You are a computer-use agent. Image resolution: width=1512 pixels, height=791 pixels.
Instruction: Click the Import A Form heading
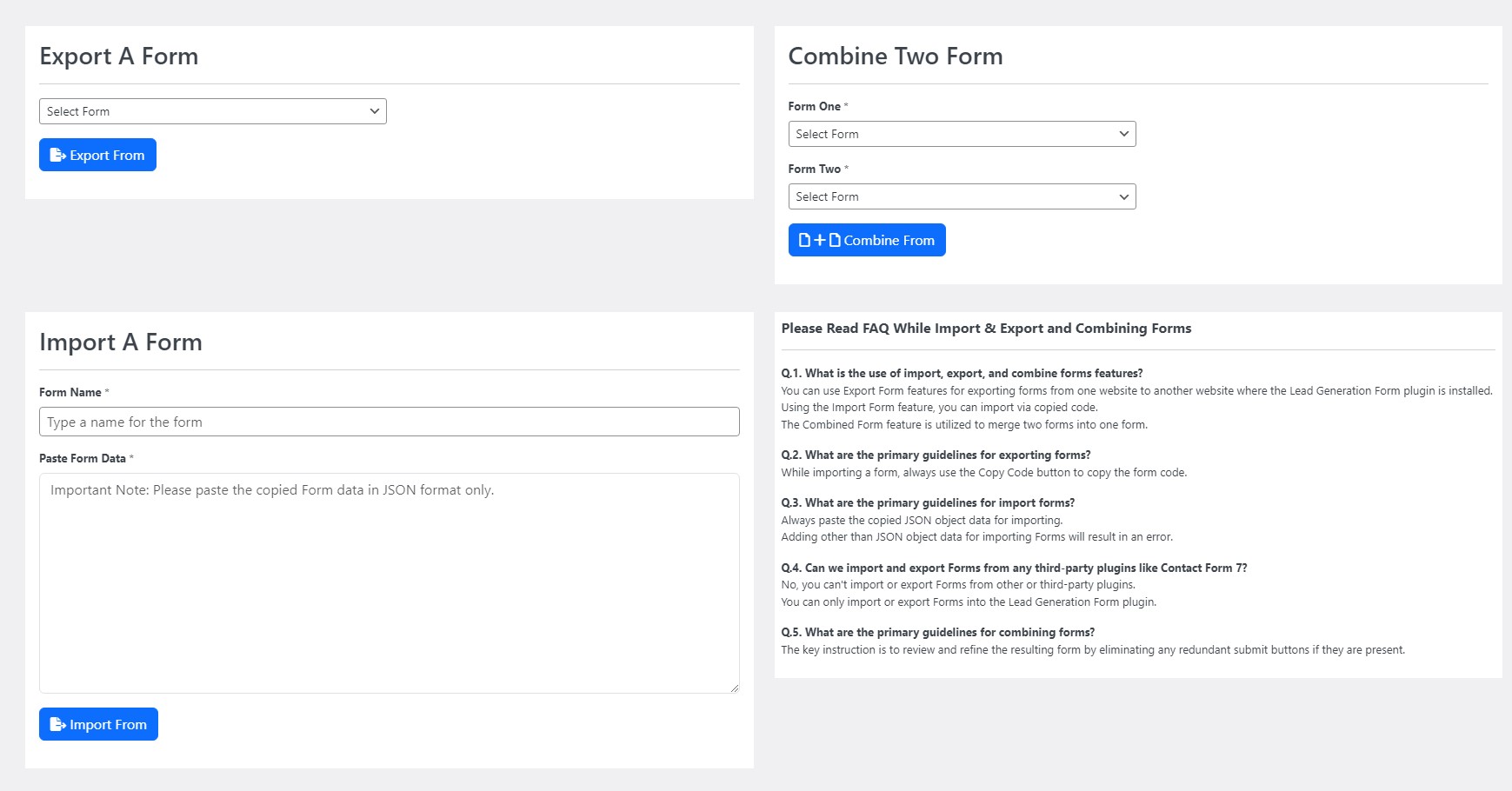click(121, 342)
